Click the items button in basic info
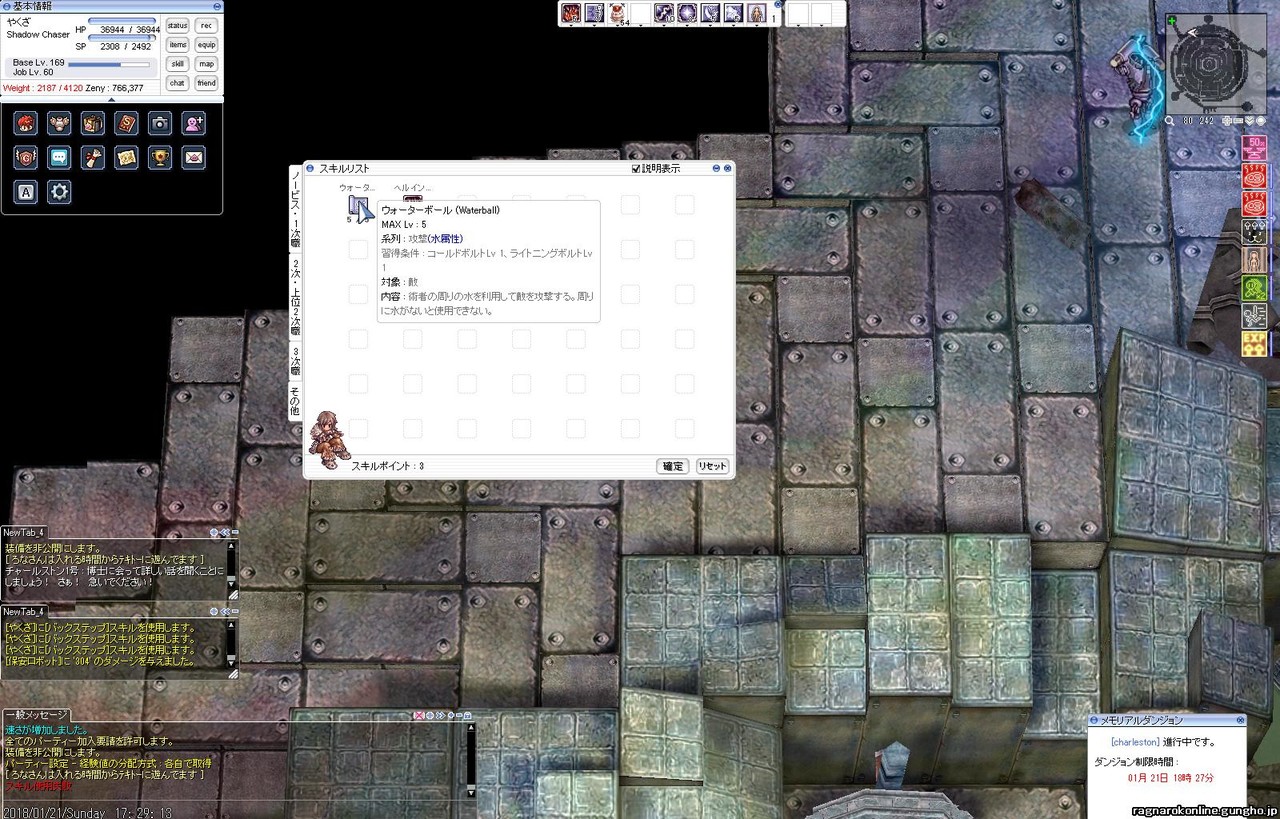 pos(178,45)
